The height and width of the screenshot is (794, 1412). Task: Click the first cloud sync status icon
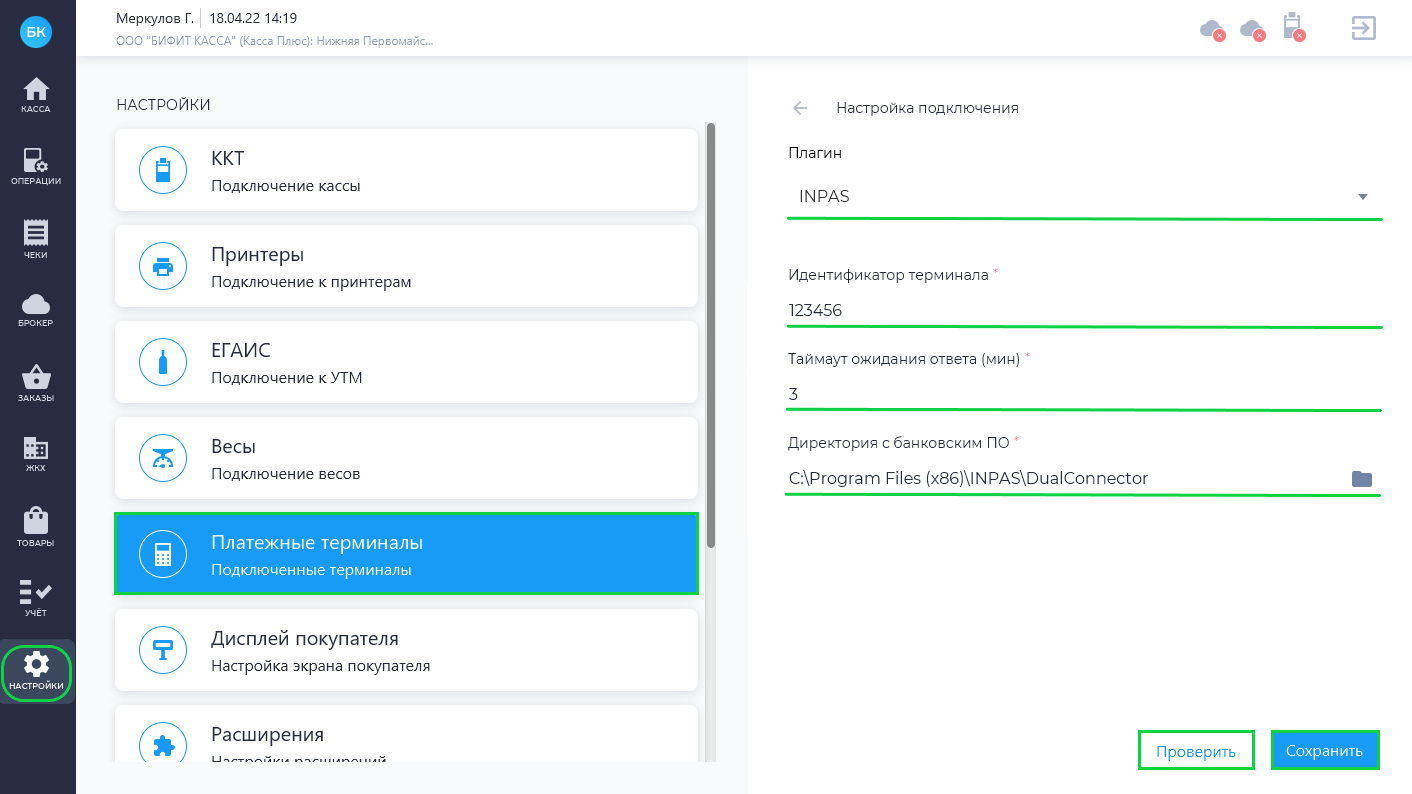(x=1212, y=29)
